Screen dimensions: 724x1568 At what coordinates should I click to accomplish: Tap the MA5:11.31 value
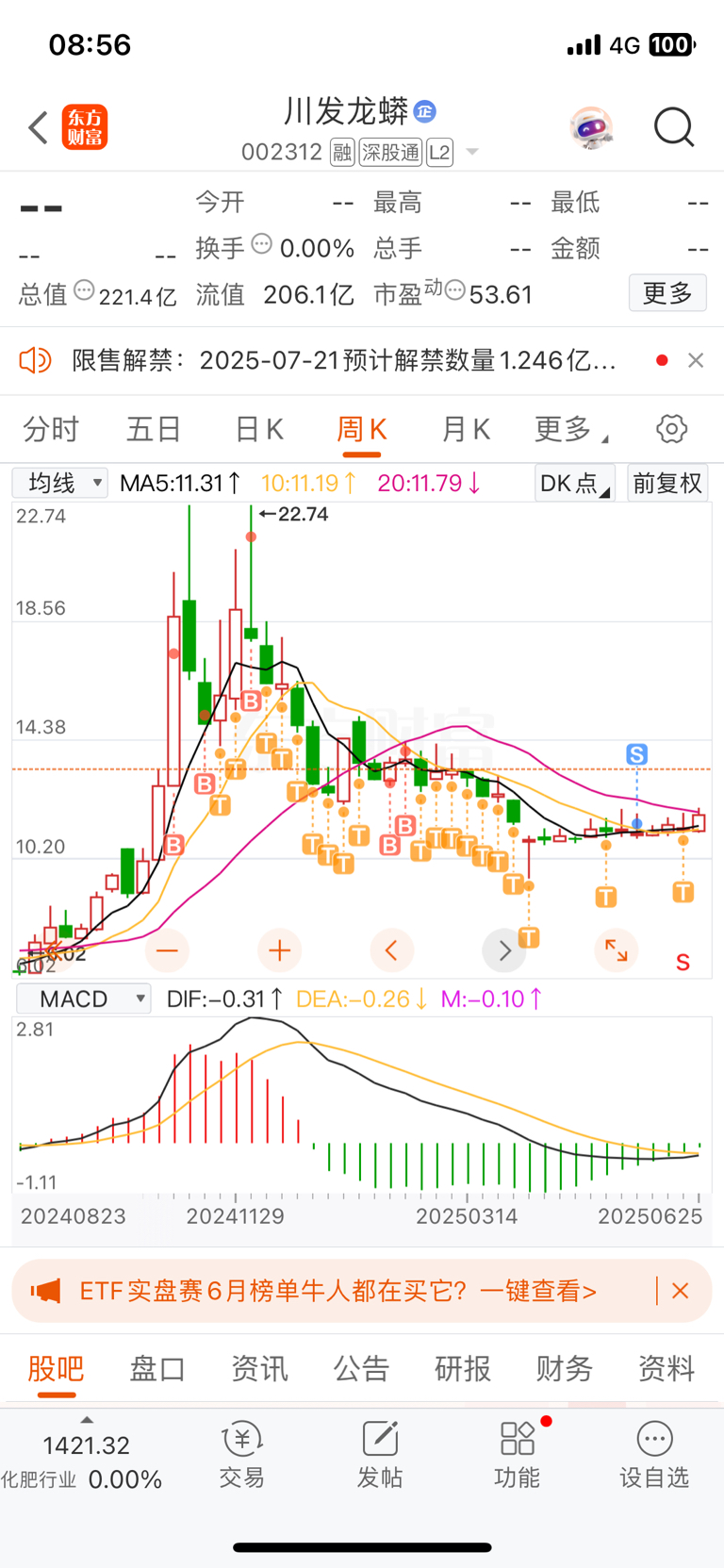click(180, 484)
